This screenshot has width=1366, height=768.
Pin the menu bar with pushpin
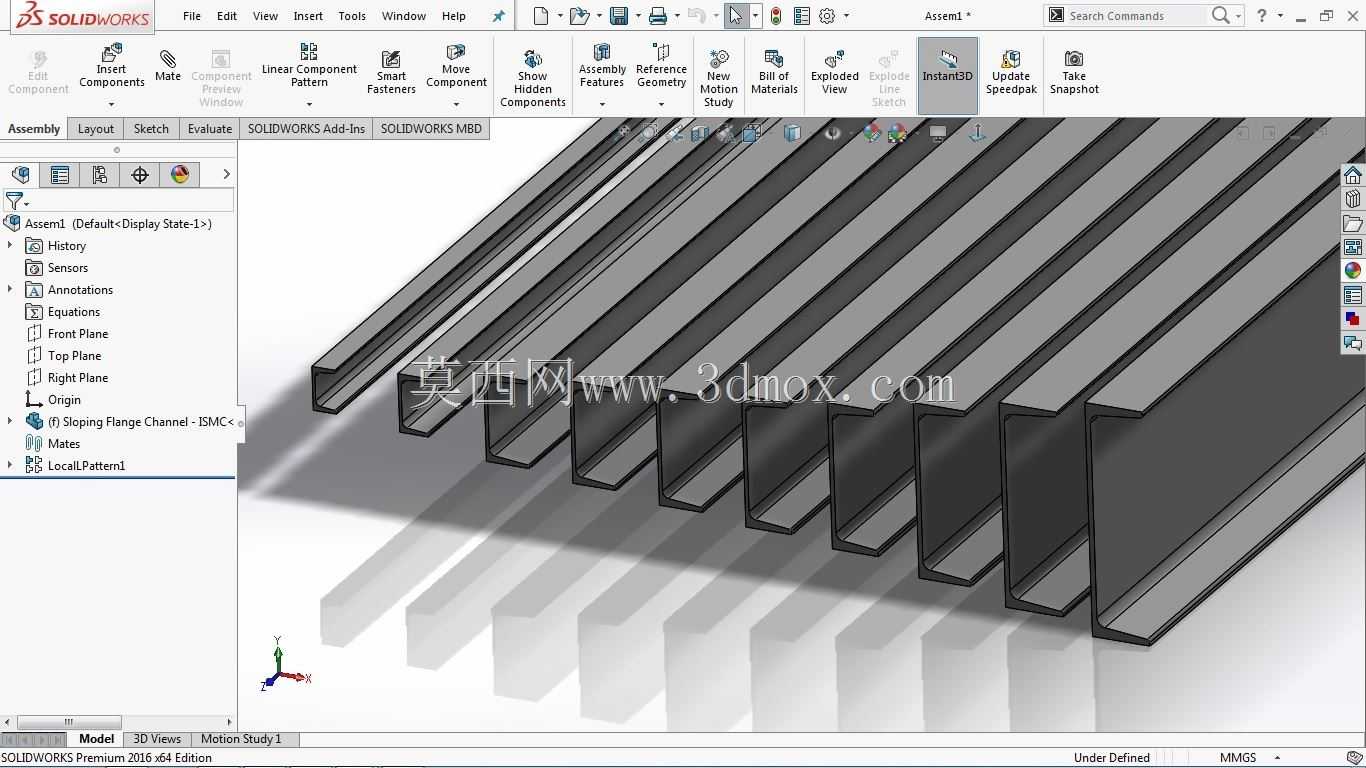tap(499, 16)
